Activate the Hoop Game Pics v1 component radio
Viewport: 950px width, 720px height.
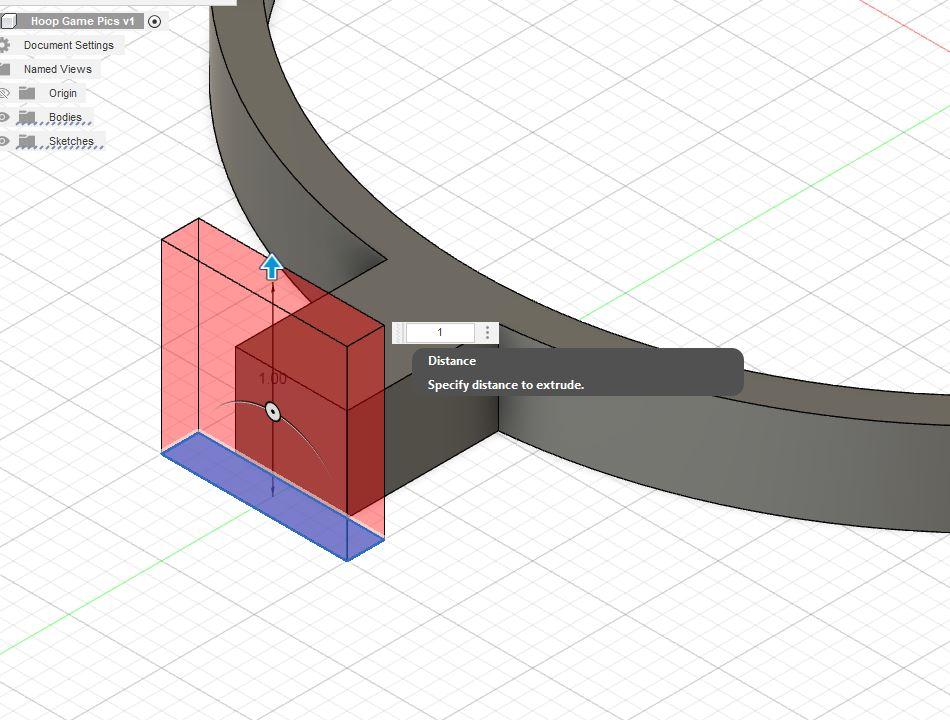click(x=153, y=21)
